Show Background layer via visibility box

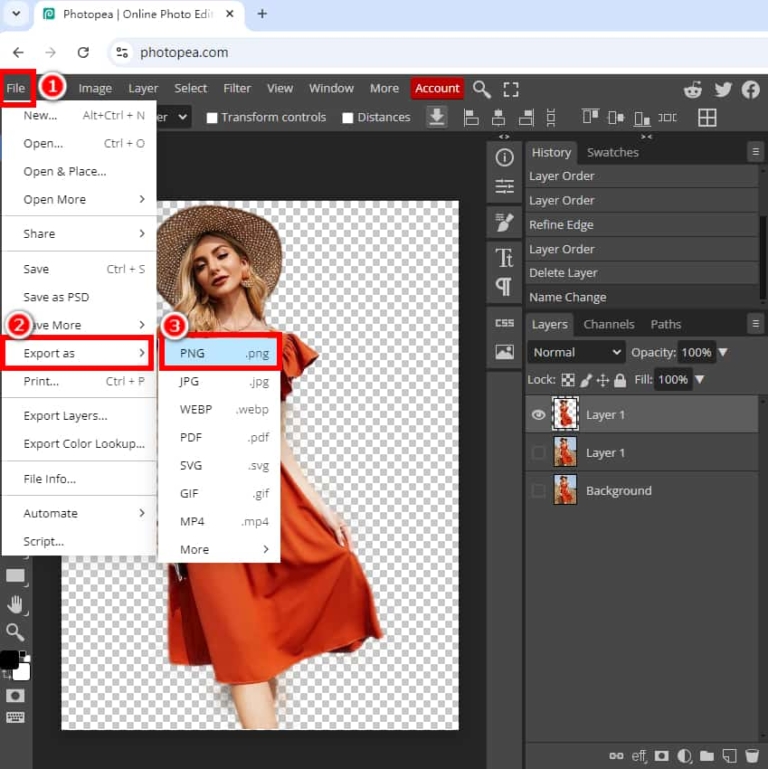[x=538, y=490]
